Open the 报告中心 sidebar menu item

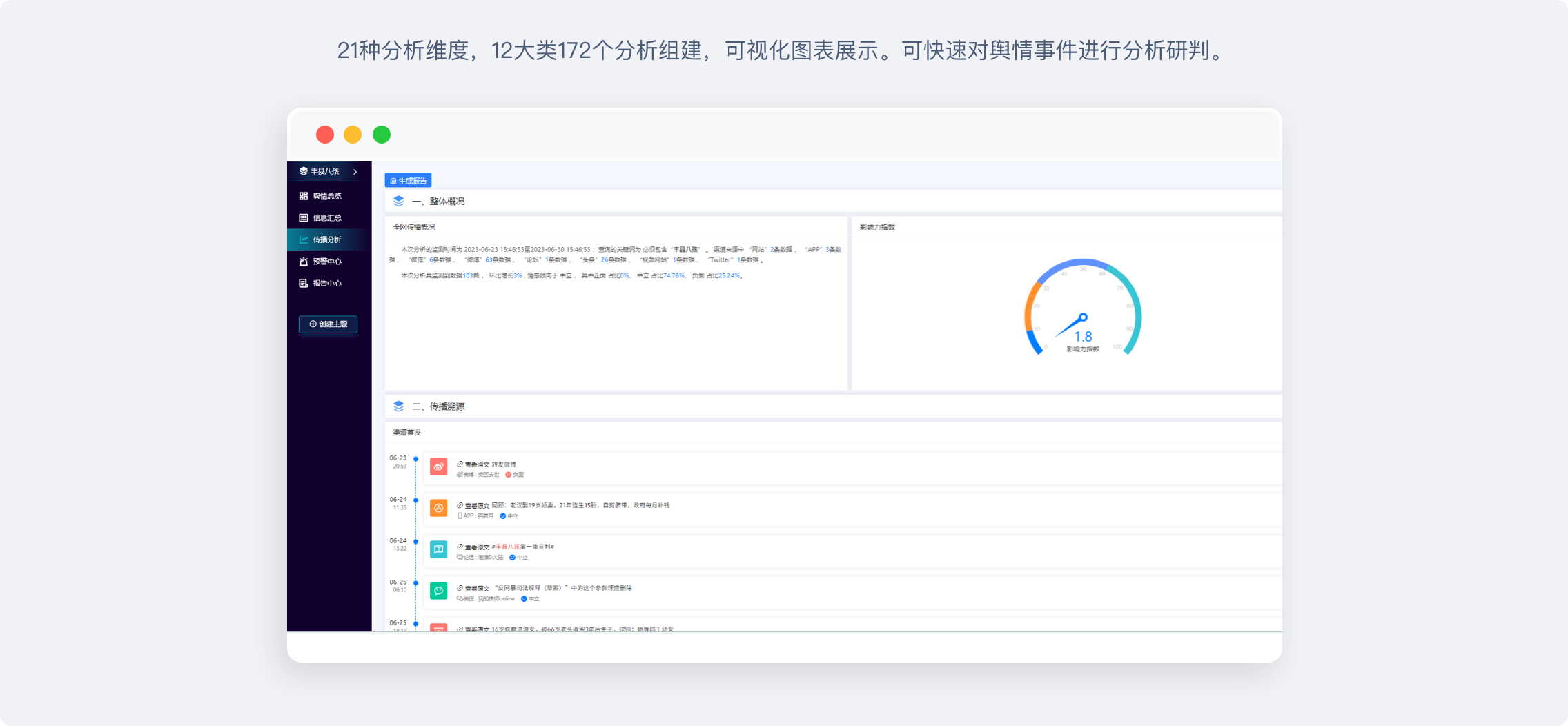(329, 284)
